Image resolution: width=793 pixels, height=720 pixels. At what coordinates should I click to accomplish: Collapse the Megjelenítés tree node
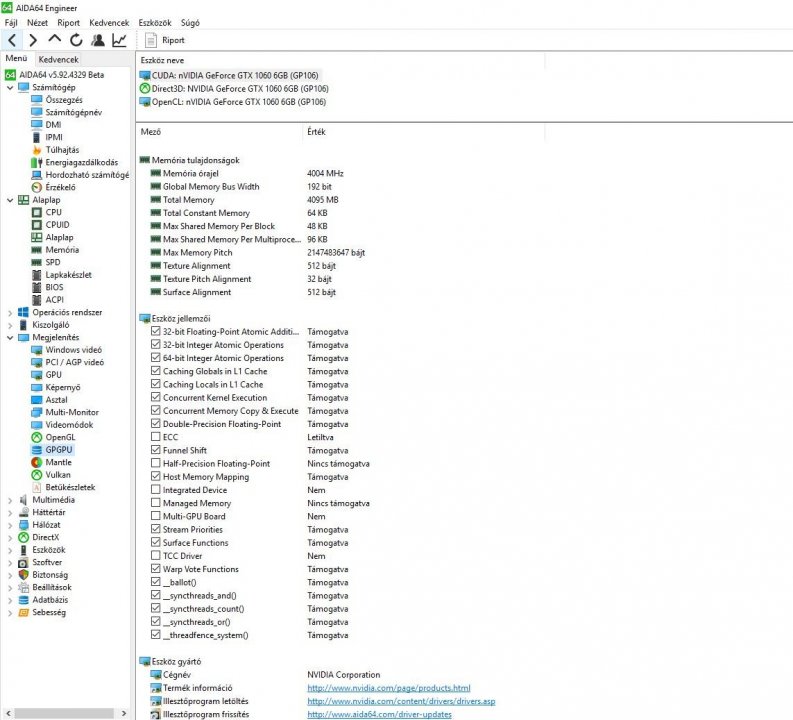click(x=10, y=338)
